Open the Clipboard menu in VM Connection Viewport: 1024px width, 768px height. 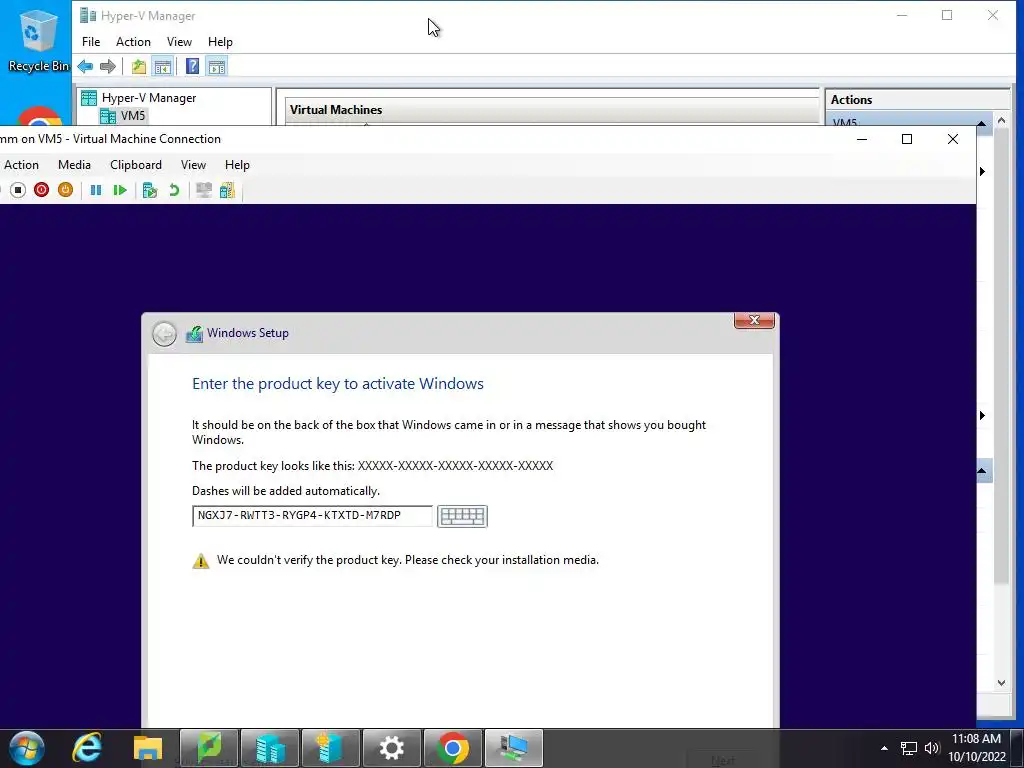(136, 165)
